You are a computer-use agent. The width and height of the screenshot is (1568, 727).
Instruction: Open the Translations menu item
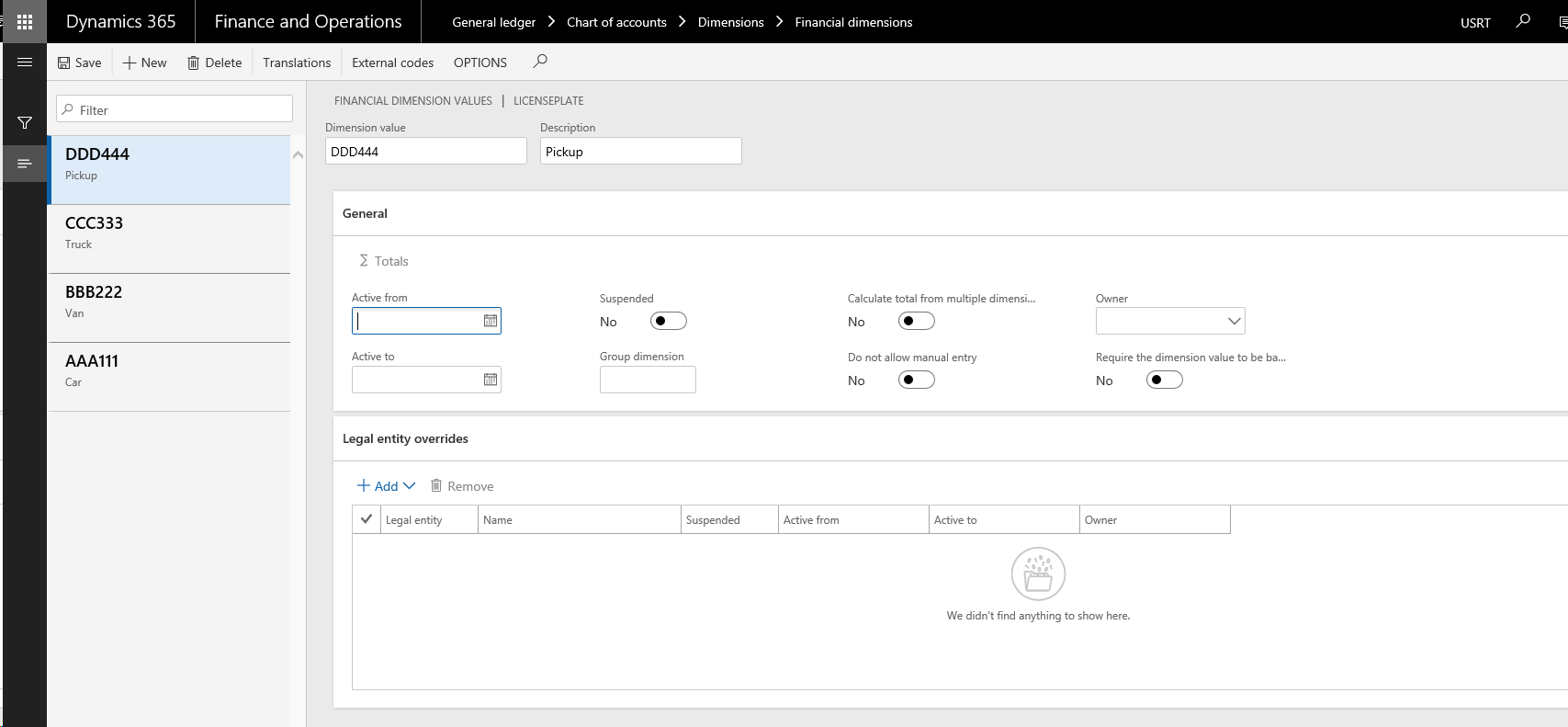point(297,62)
